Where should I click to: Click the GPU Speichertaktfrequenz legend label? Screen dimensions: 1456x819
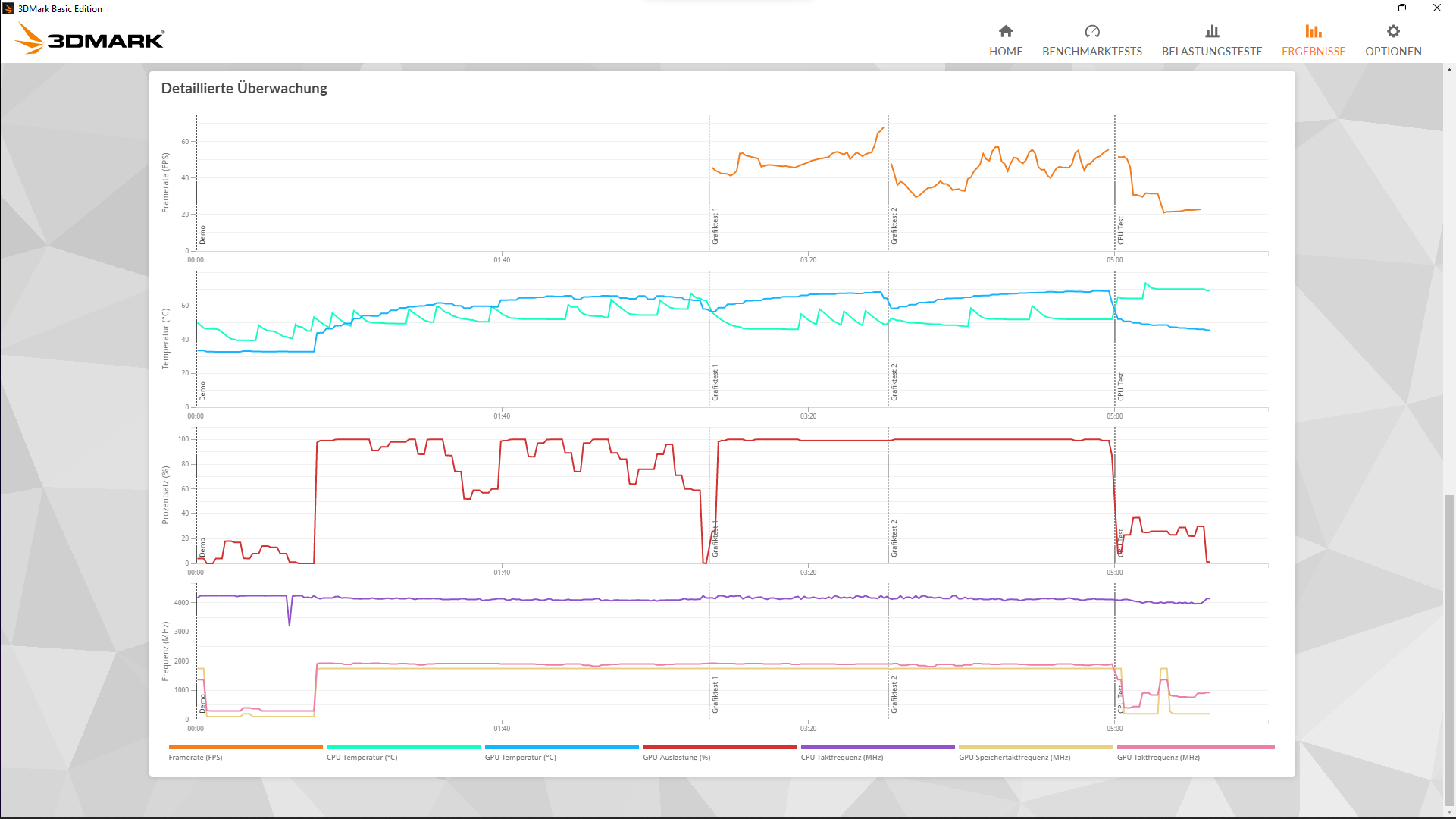[x=1014, y=757]
